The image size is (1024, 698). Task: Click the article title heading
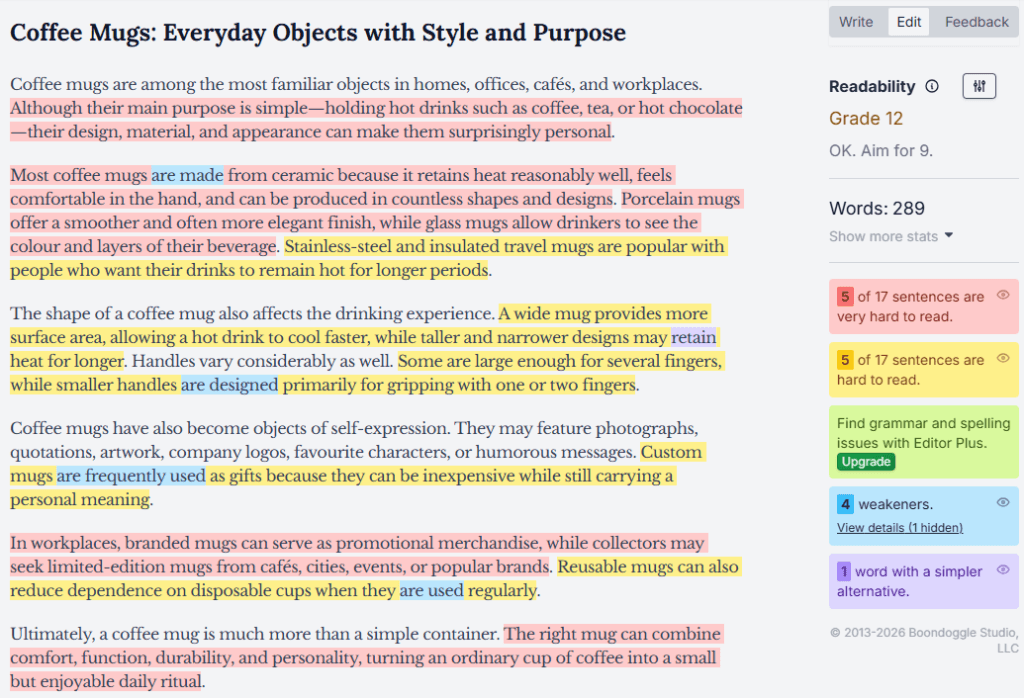pyautogui.click(x=318, y=33)
